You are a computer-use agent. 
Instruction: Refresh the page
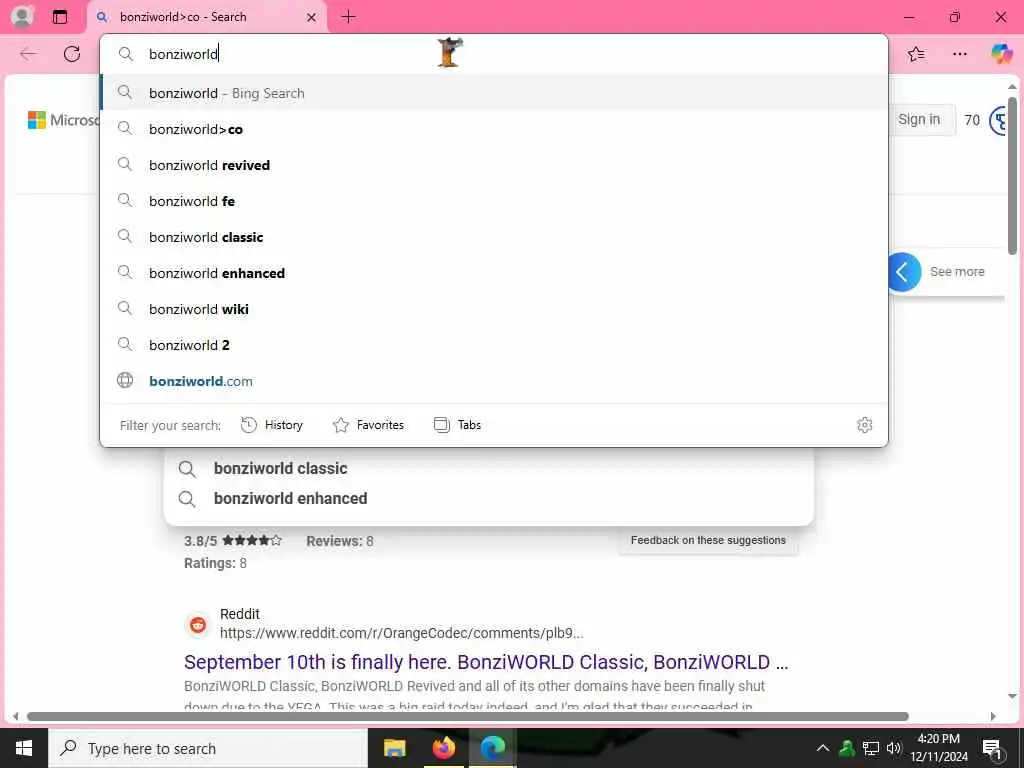(x=72, y=54)
